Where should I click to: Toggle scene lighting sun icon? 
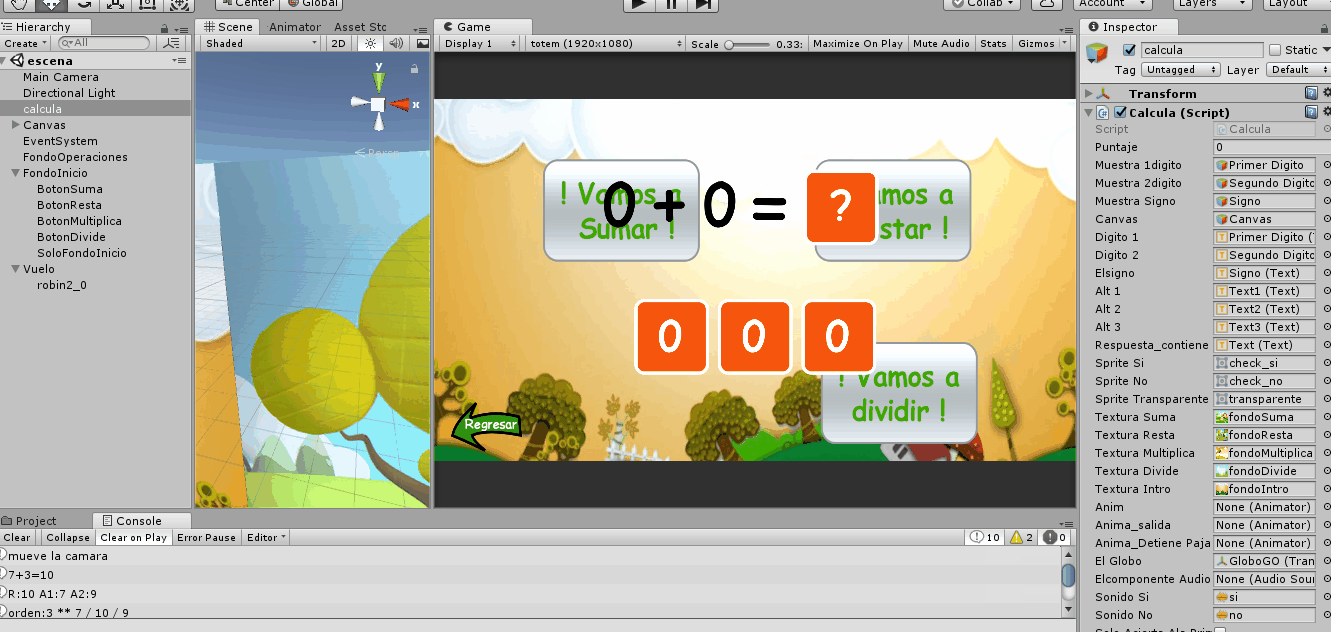tap(371, 43)
